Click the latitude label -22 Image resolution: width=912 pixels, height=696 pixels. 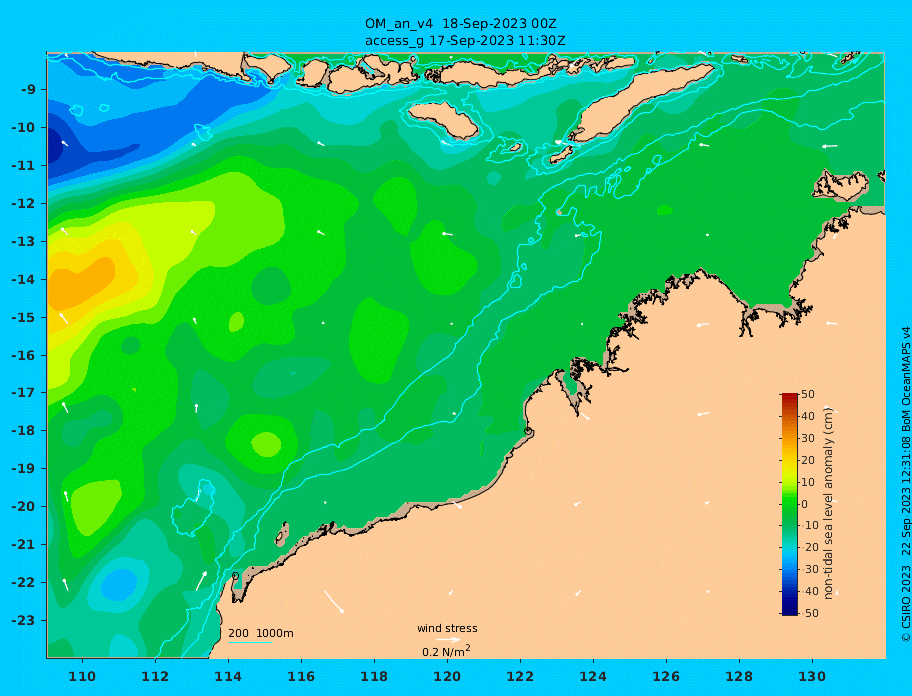coord(23,583)
